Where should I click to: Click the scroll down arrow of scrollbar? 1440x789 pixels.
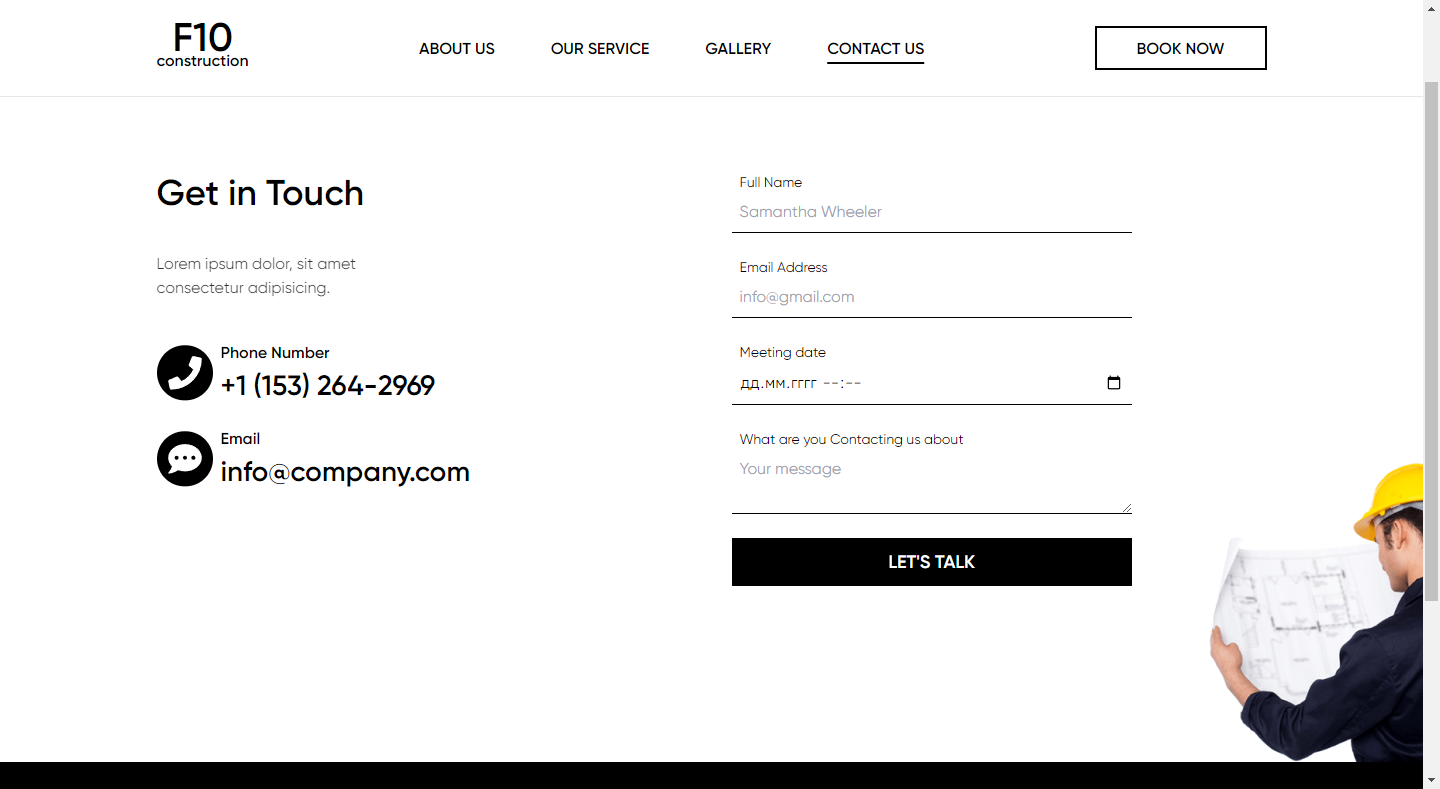coord(1431,778)
